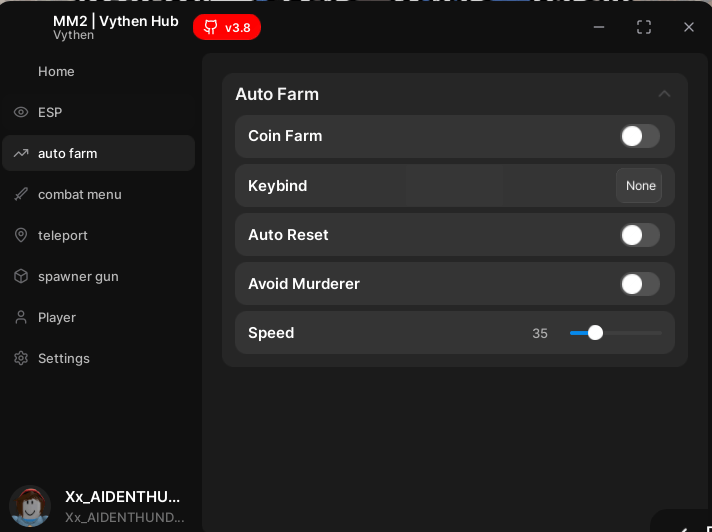
Task: Open the spawner gun tab label
Action: [78, 276]
